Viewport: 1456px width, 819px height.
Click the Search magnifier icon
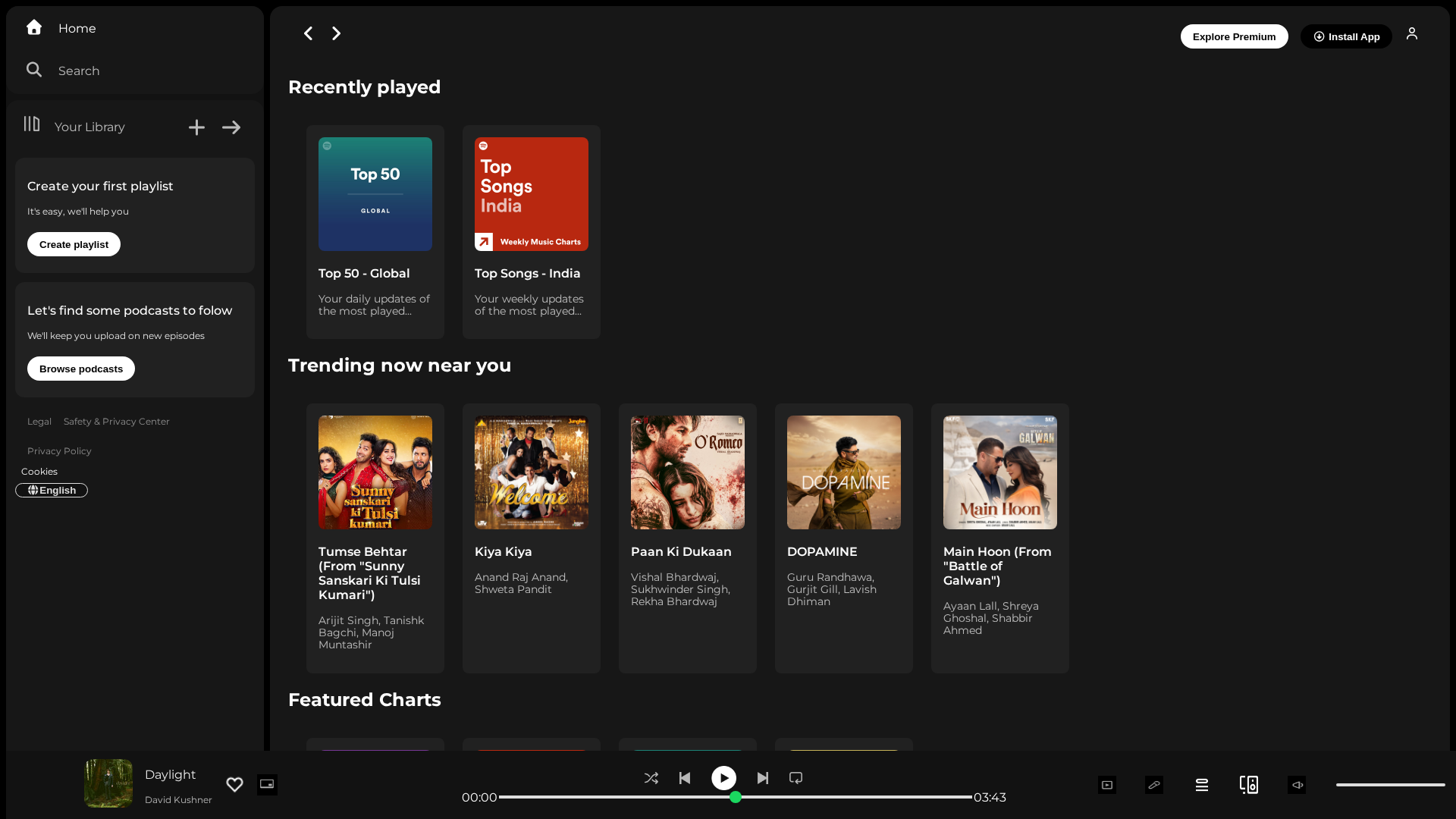tap(34, 70)
